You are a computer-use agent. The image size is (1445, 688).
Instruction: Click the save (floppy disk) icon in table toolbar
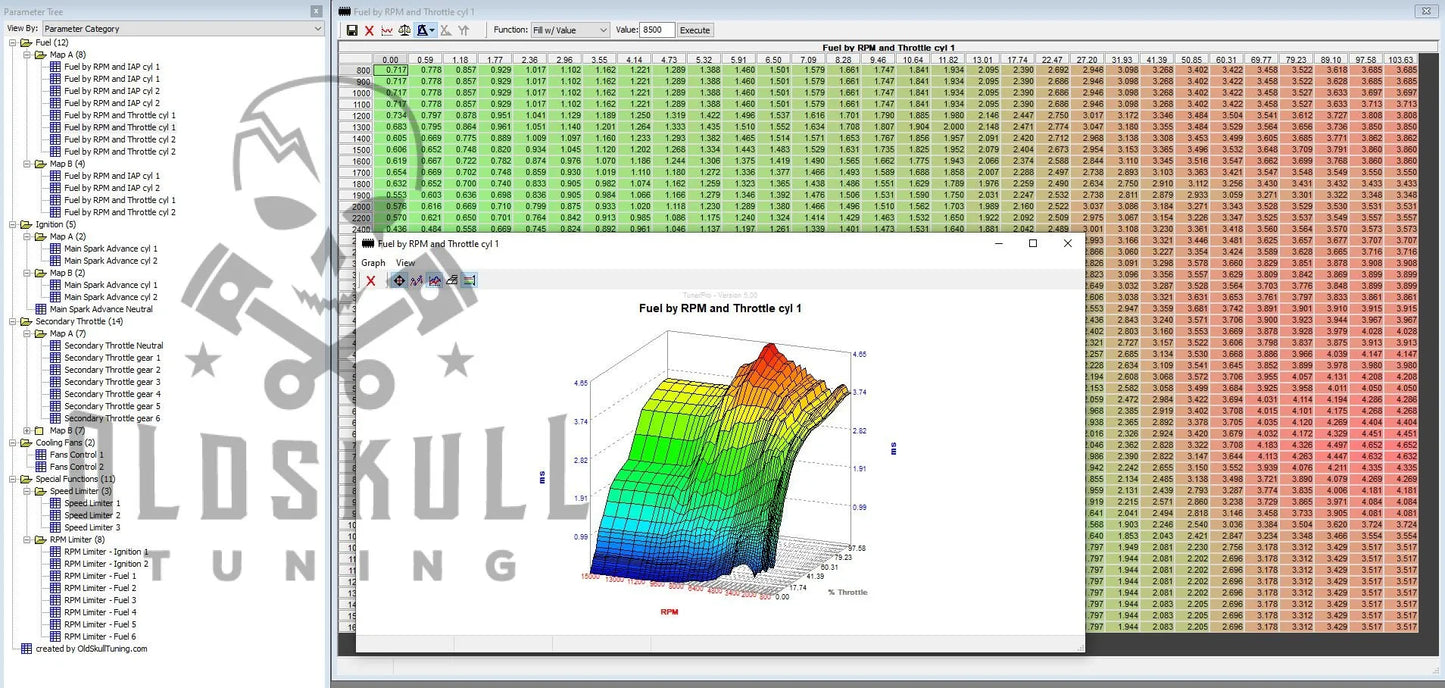(352, 31)
